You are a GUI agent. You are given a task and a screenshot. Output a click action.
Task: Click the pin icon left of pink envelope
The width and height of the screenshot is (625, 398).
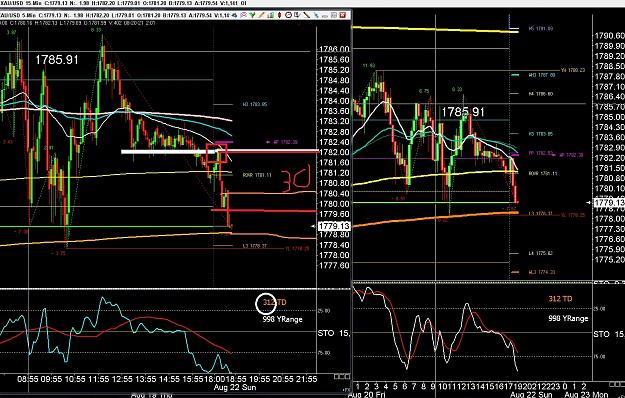[x=234, y=15]
